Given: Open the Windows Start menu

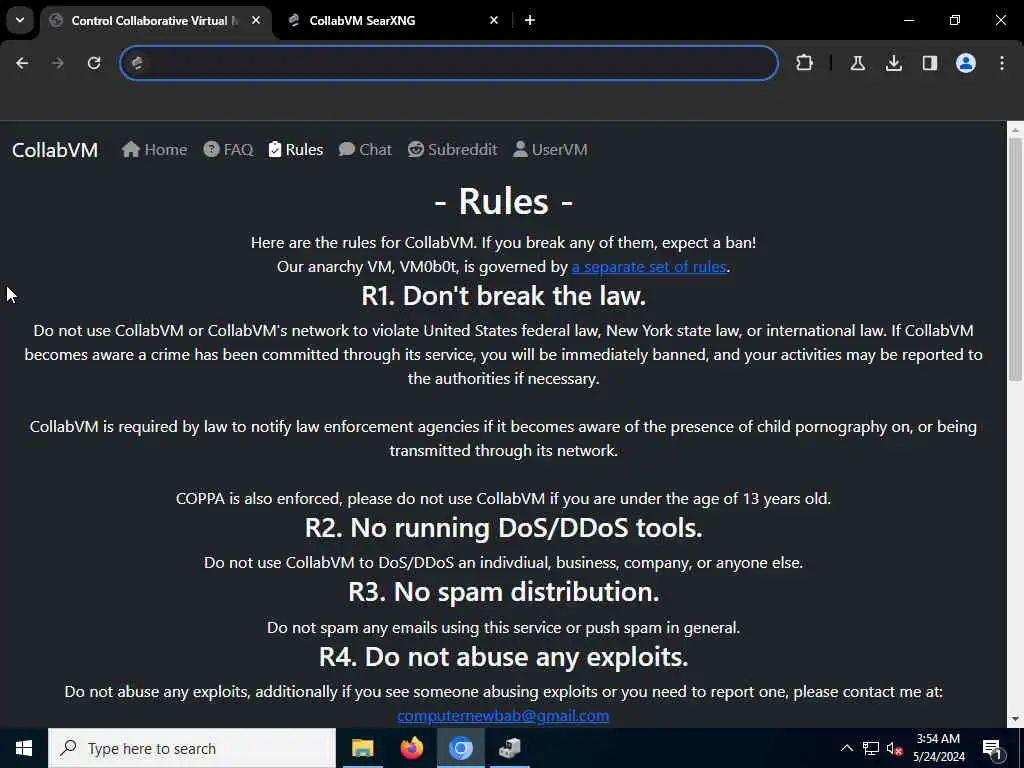Looking at the screenshot, I should pyautogui.click(x=24, y=748).
